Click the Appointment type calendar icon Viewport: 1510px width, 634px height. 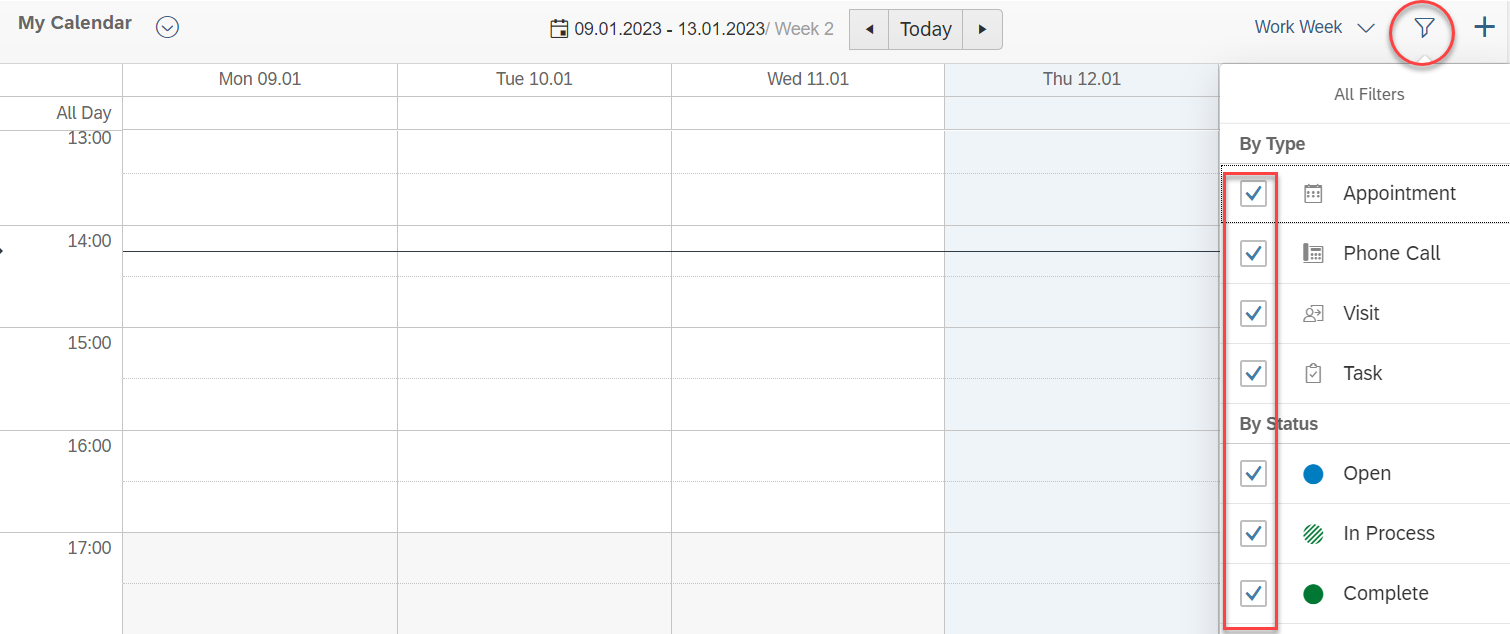click(x=1313, y=194)
